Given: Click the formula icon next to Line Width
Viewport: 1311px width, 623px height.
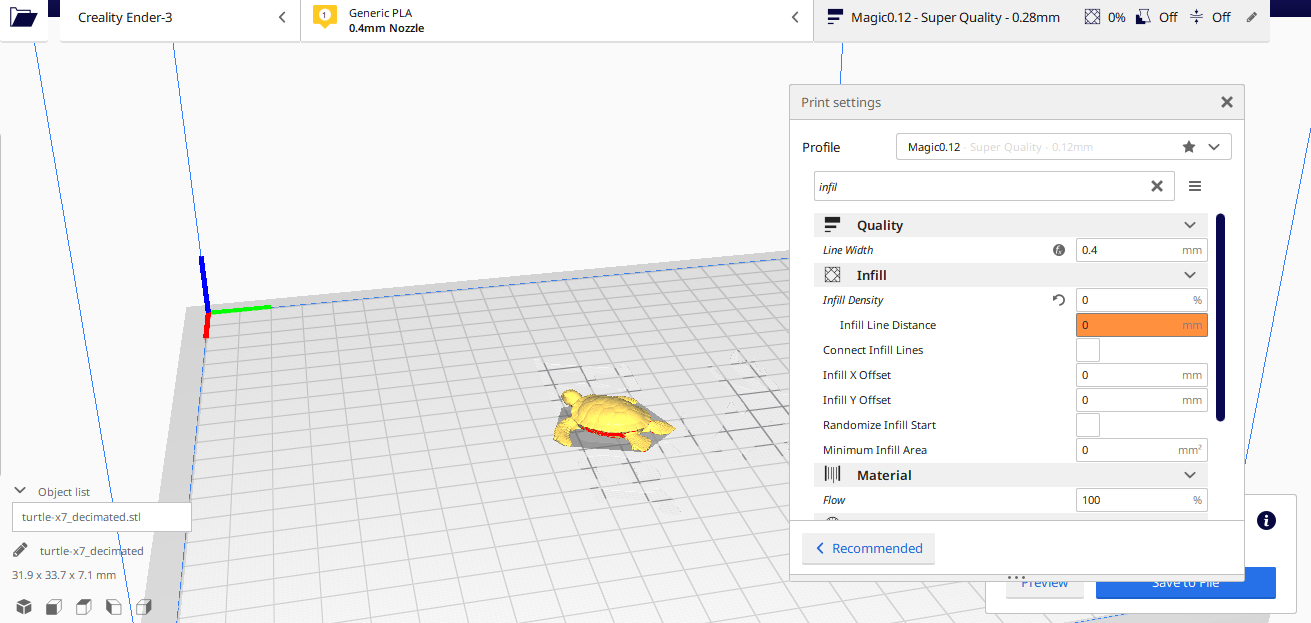Looking at the screenshot, I should click(1058, 250).
